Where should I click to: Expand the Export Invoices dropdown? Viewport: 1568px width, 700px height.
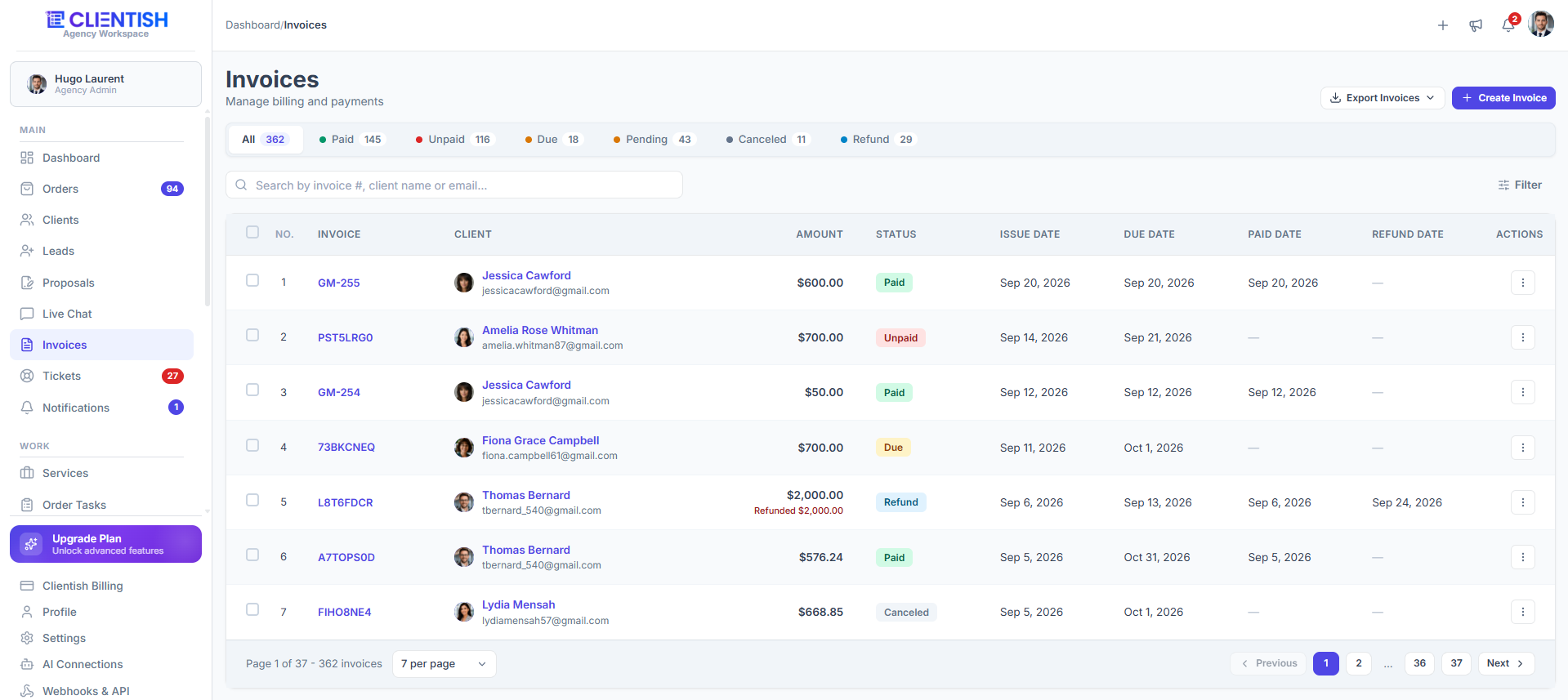pyautogui.click(x=1383, y=98)
